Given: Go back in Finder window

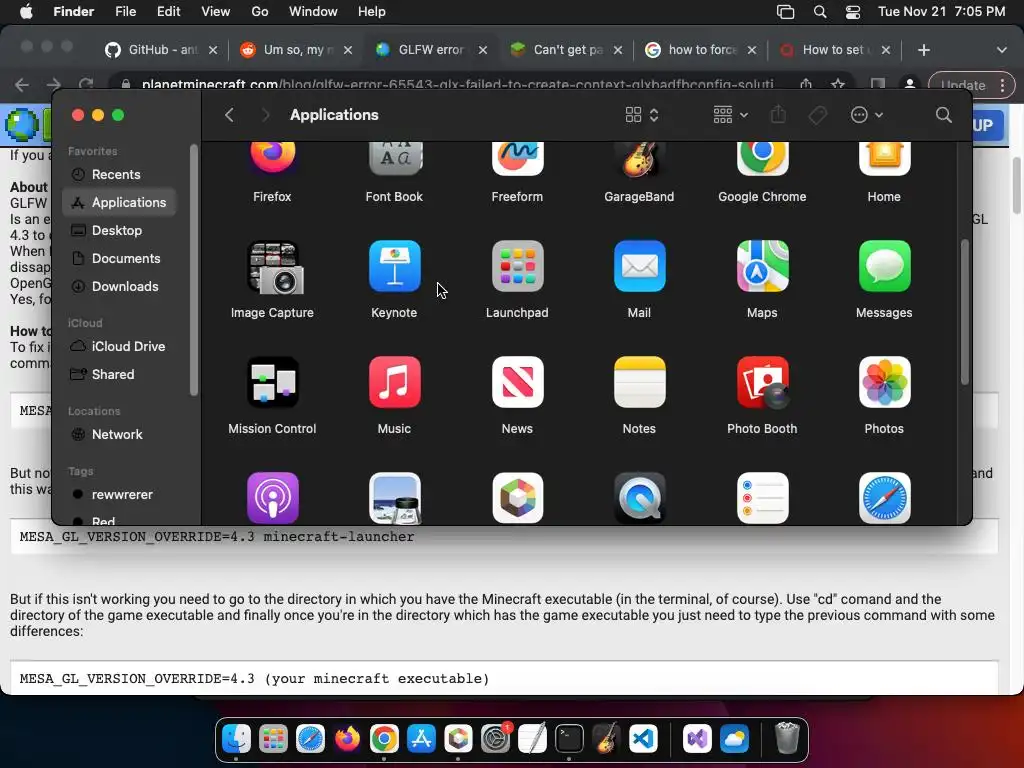Looking at the screenshot, I should point(229,115).
